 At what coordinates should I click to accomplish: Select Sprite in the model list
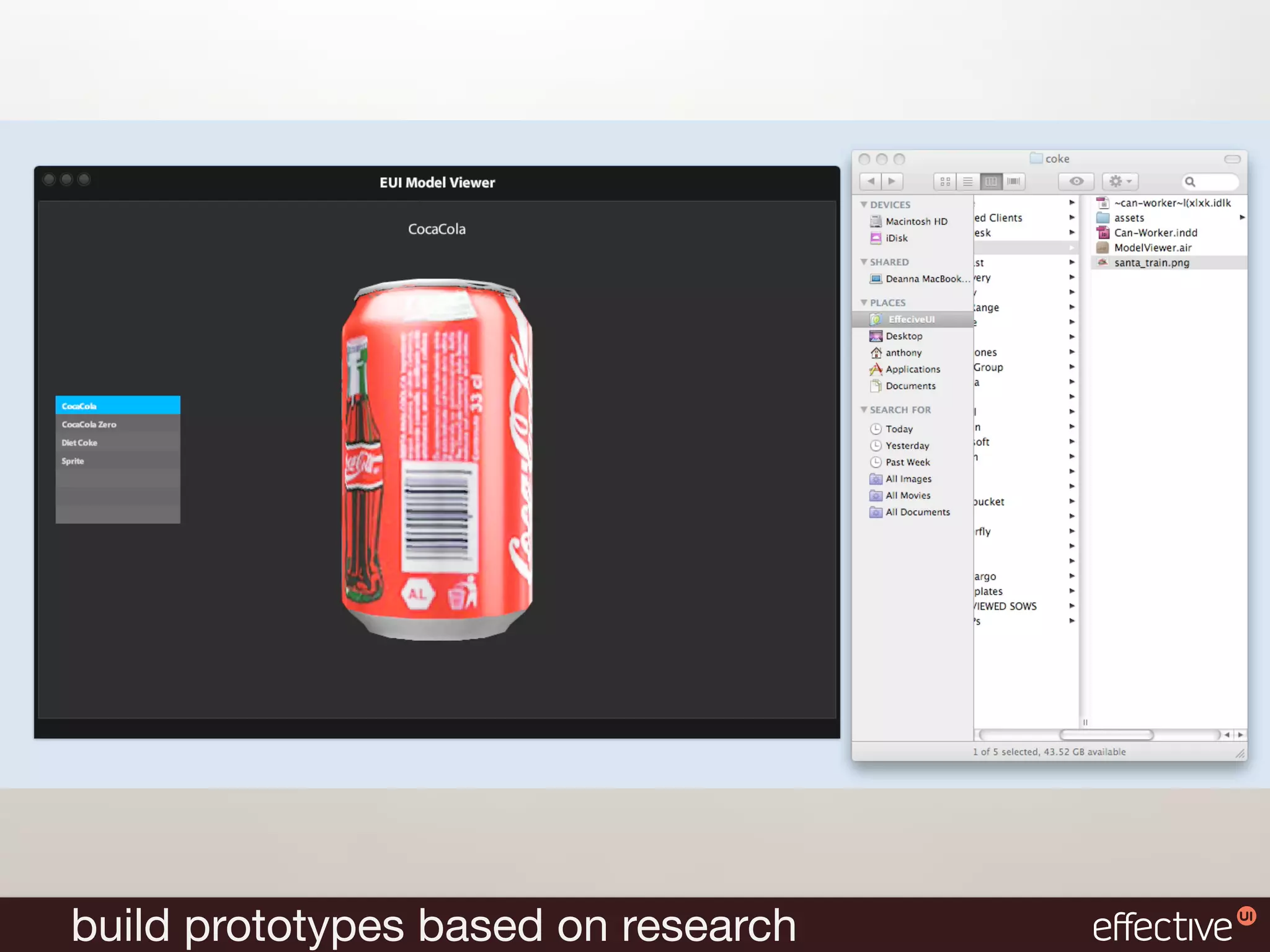(x=118, y=461)
